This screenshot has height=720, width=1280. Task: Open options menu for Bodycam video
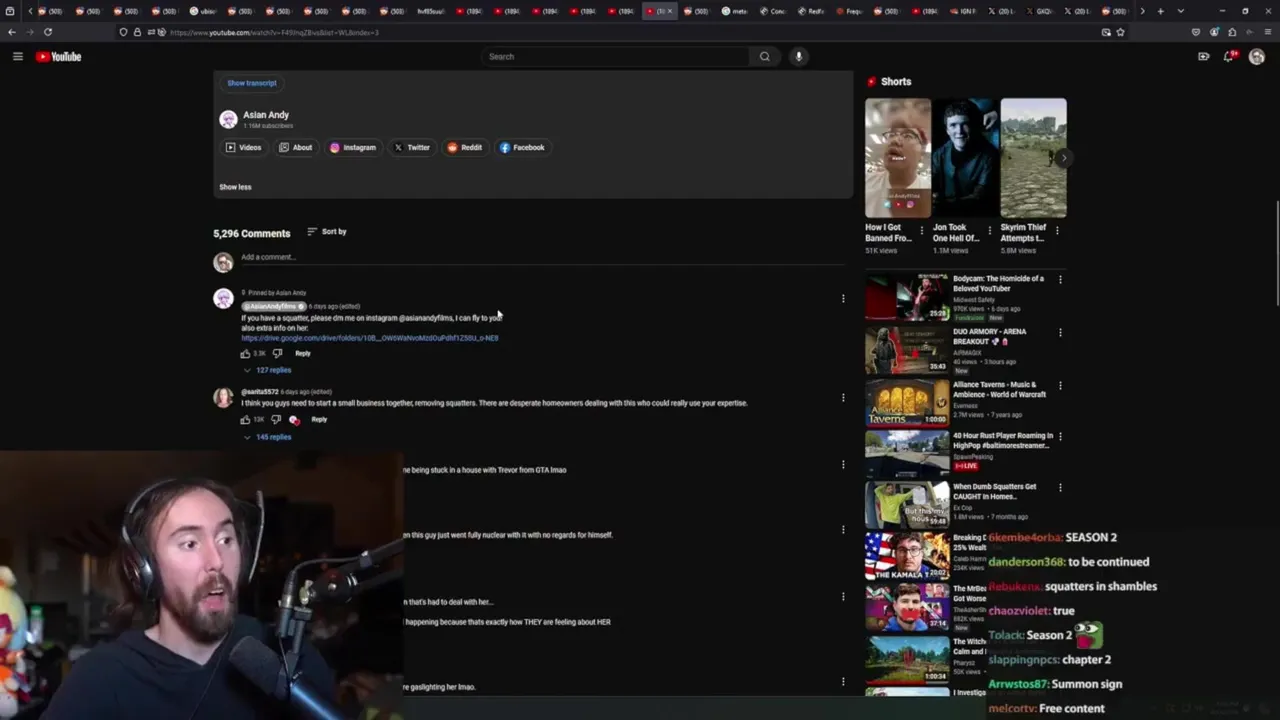(1060, 279)
